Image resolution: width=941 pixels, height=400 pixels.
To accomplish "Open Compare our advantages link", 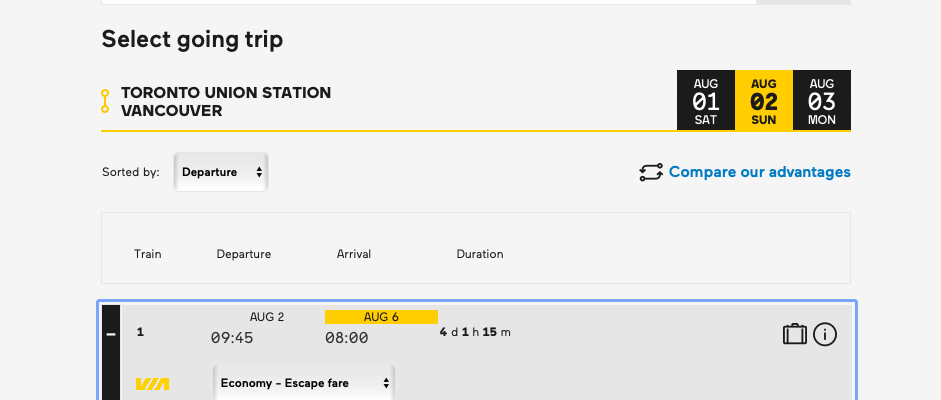I will point(759,172).
